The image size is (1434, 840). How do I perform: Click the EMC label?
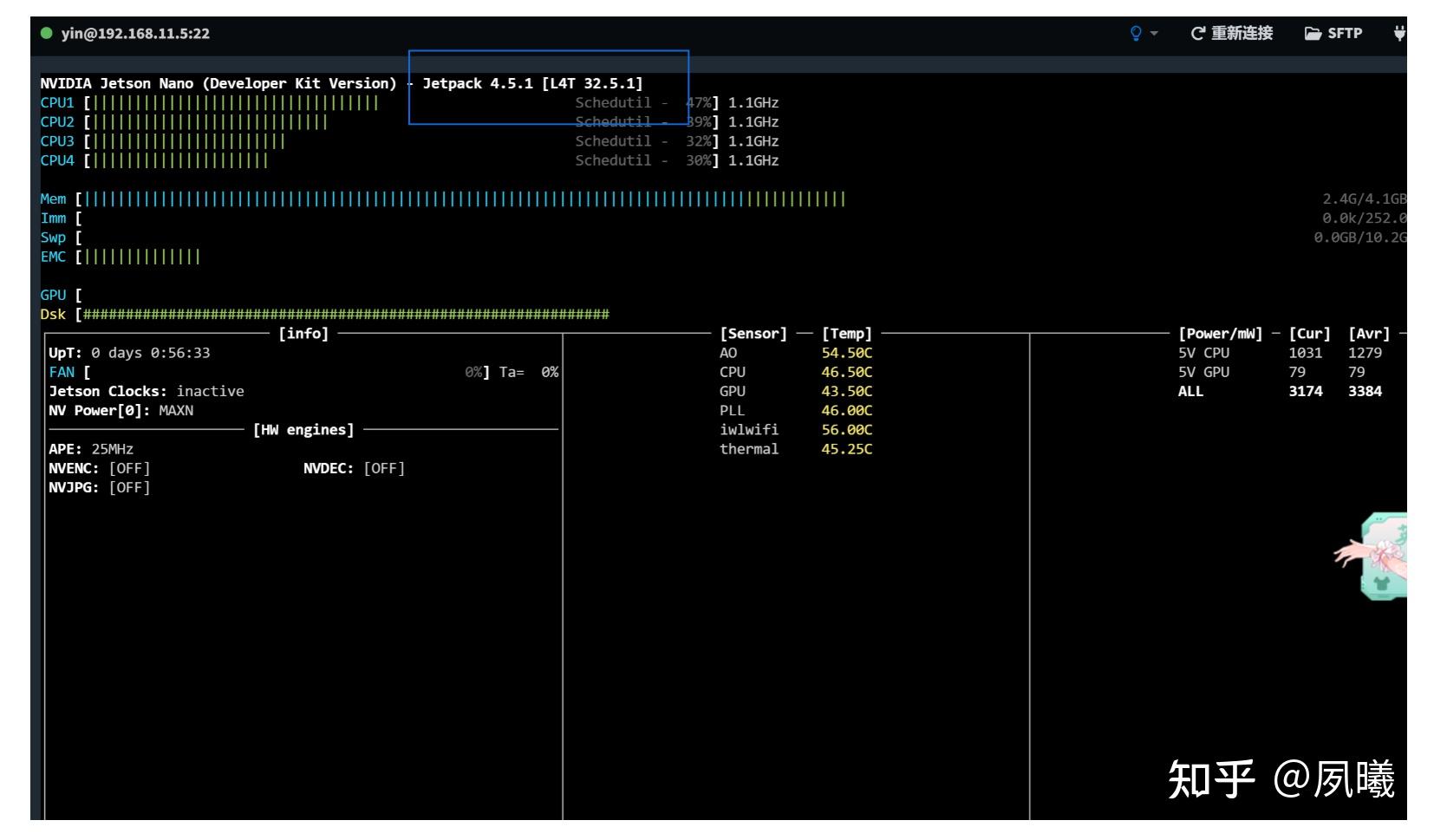(53, 257)
